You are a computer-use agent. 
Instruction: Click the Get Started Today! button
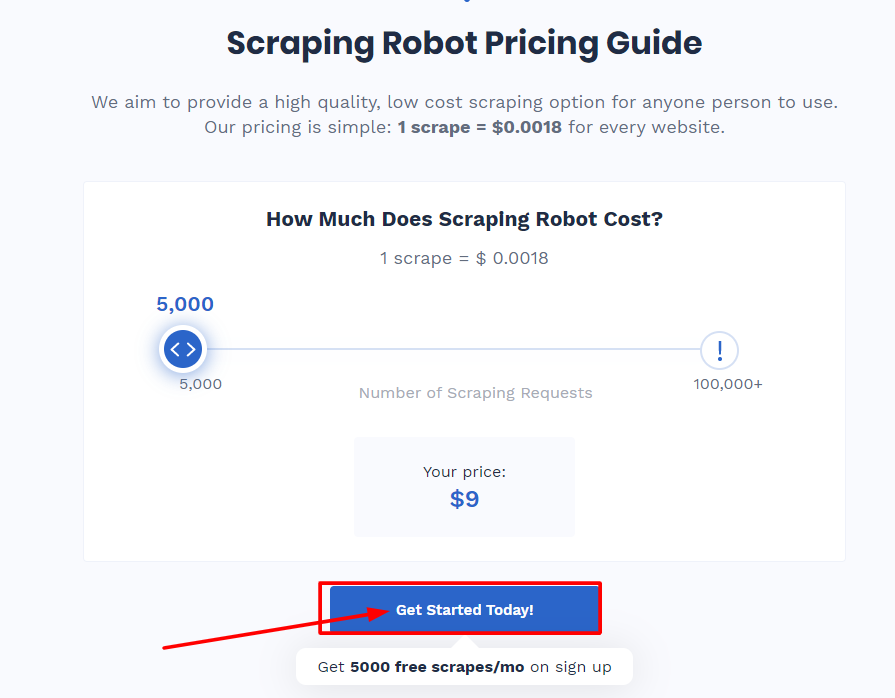[x=462, y=608]
